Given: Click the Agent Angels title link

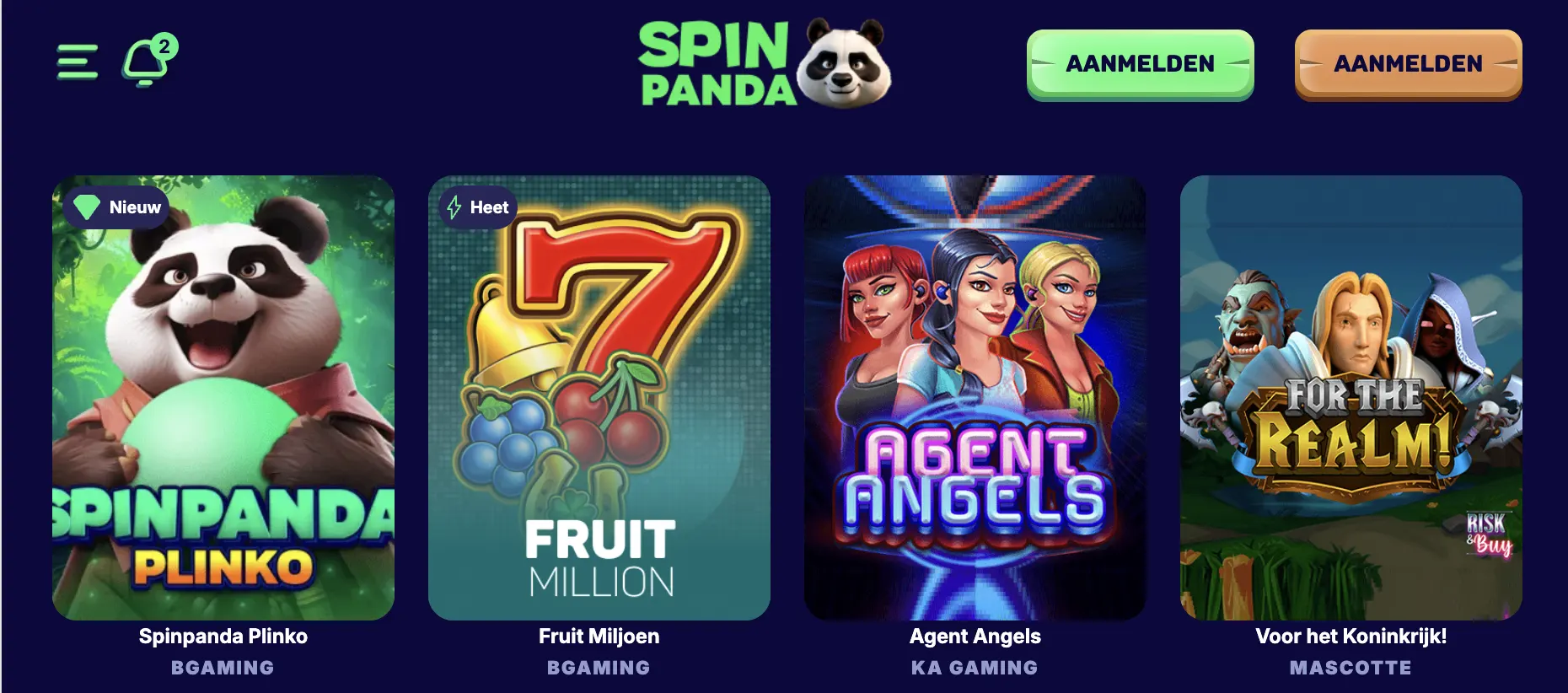Looking at the screenshot, I should (975, 637).
